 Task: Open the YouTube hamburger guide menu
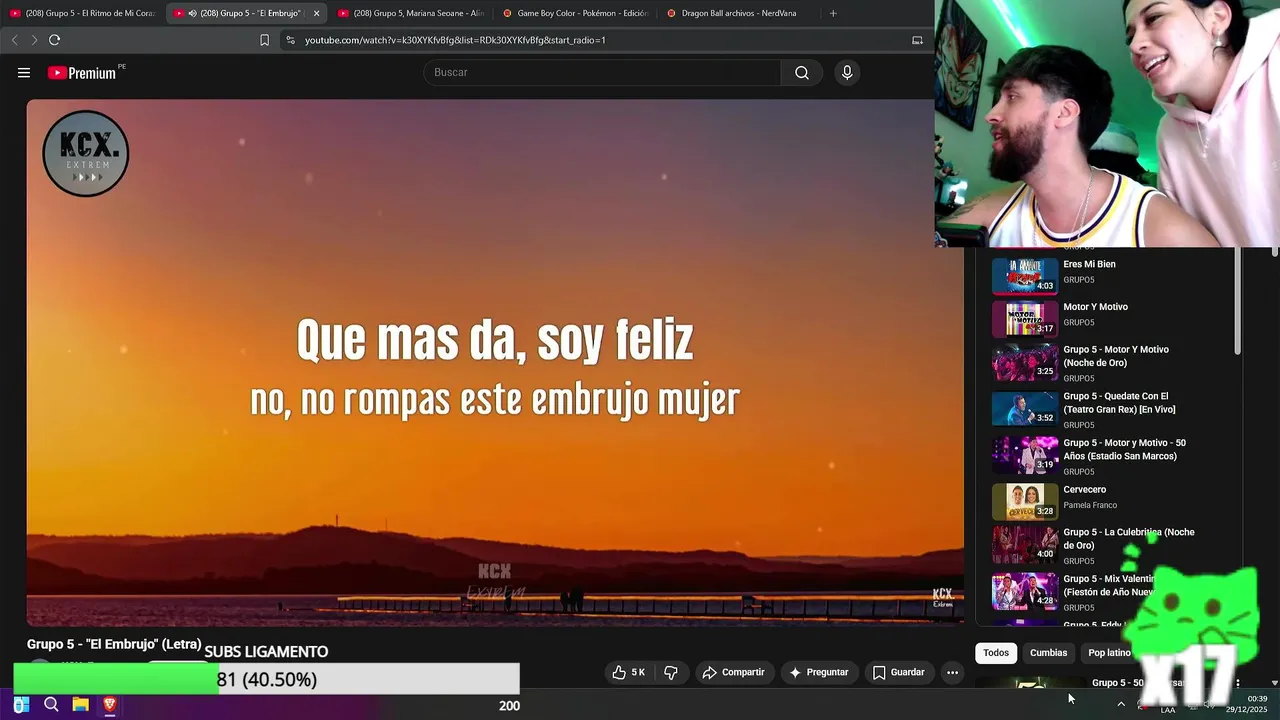point(24,73)
